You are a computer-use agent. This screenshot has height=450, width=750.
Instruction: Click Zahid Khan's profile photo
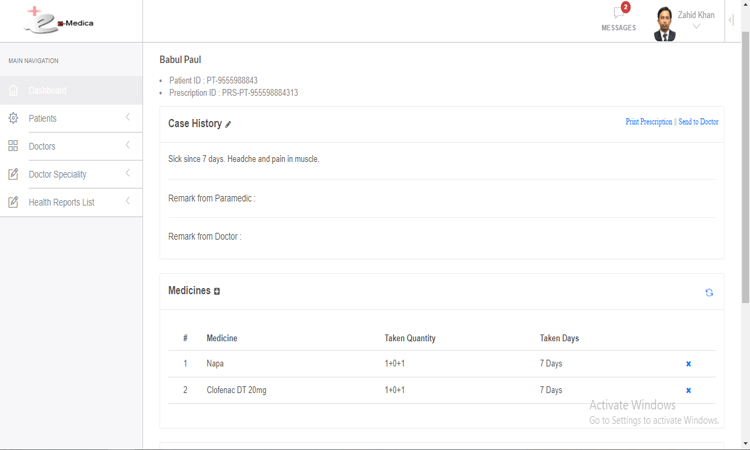(665, 24)
